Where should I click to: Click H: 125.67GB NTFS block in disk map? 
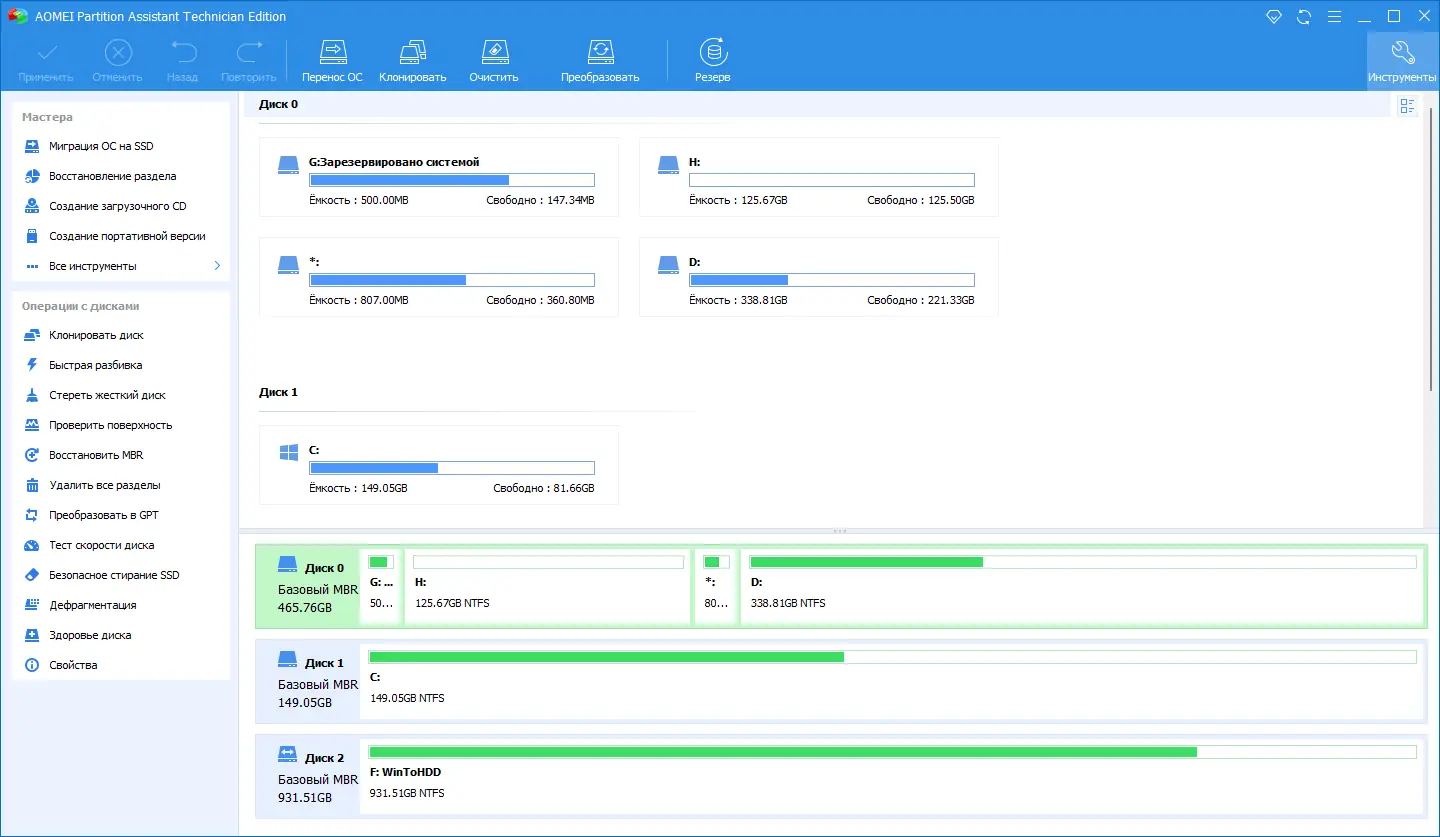tap(548, 586)
